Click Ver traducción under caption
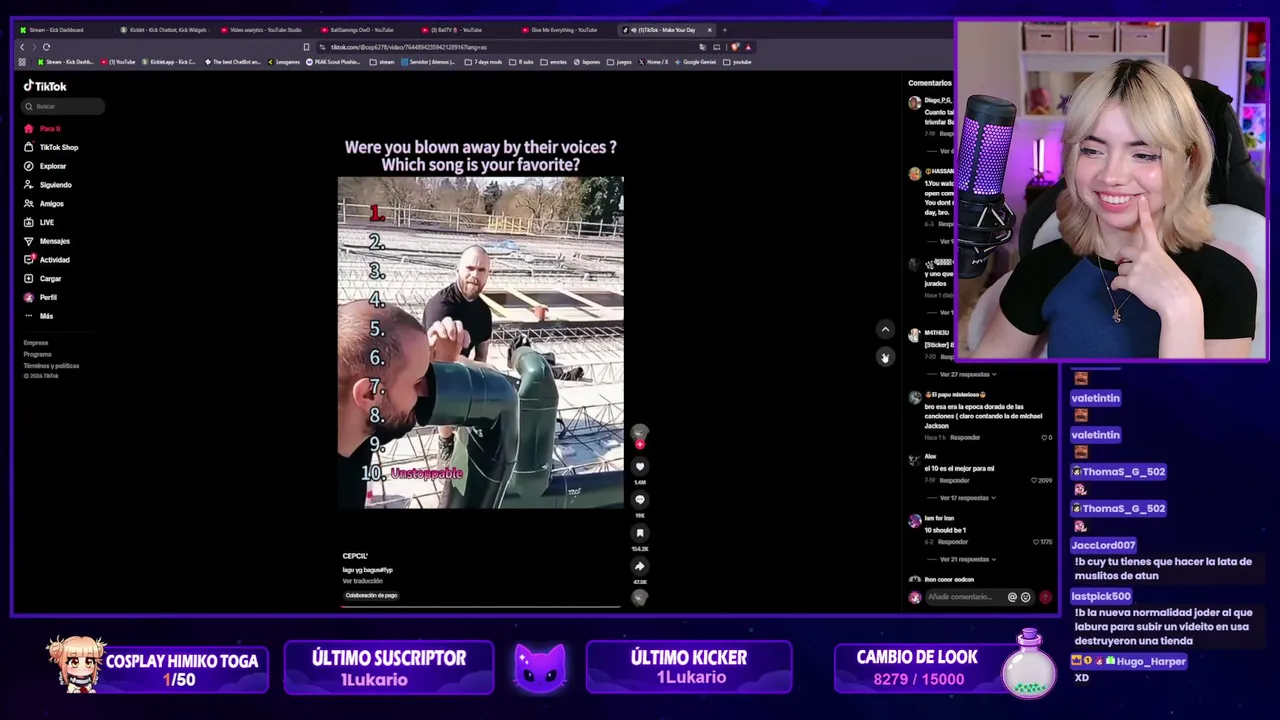Image resolution: width=1280 pixels, height=720 pixels. point(362,581)
